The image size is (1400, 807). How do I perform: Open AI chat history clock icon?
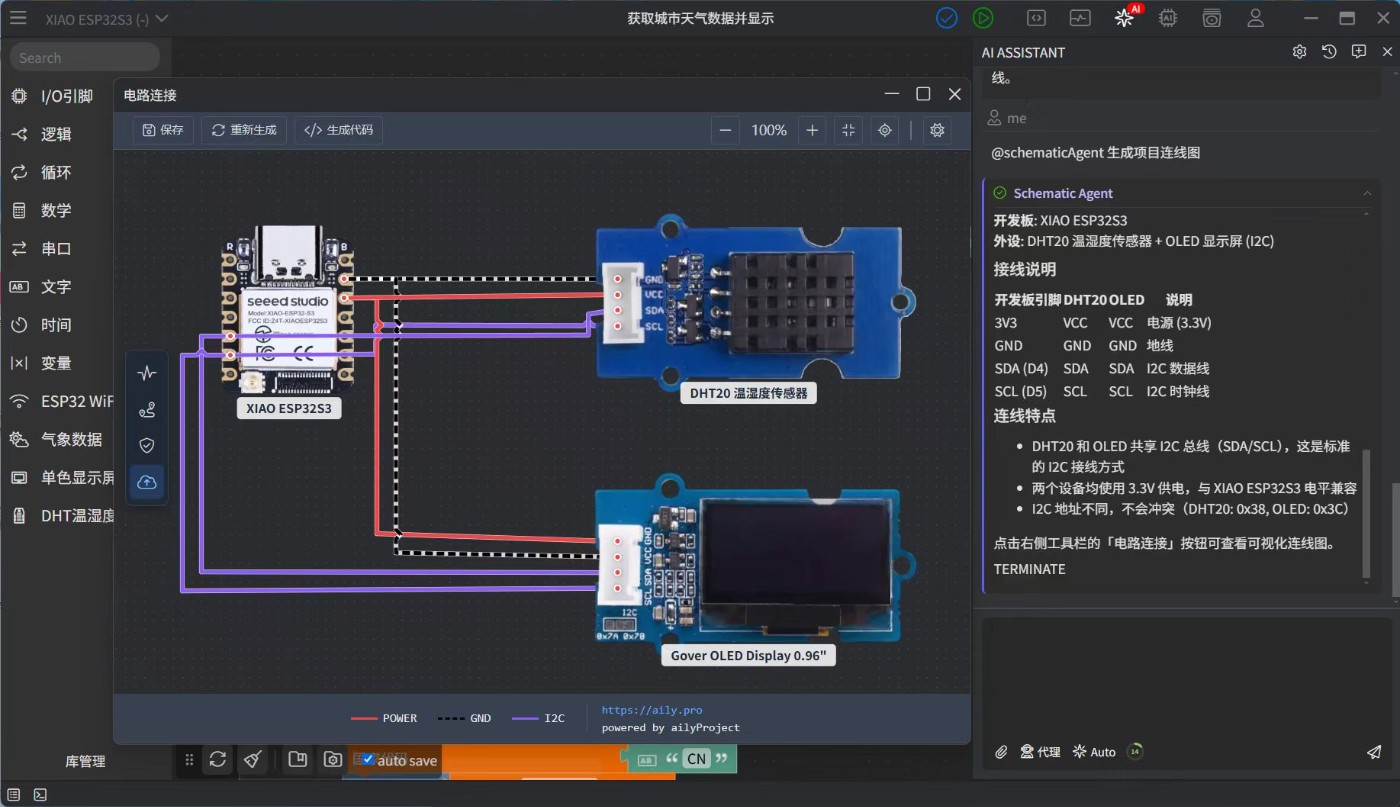(1329, 52)
